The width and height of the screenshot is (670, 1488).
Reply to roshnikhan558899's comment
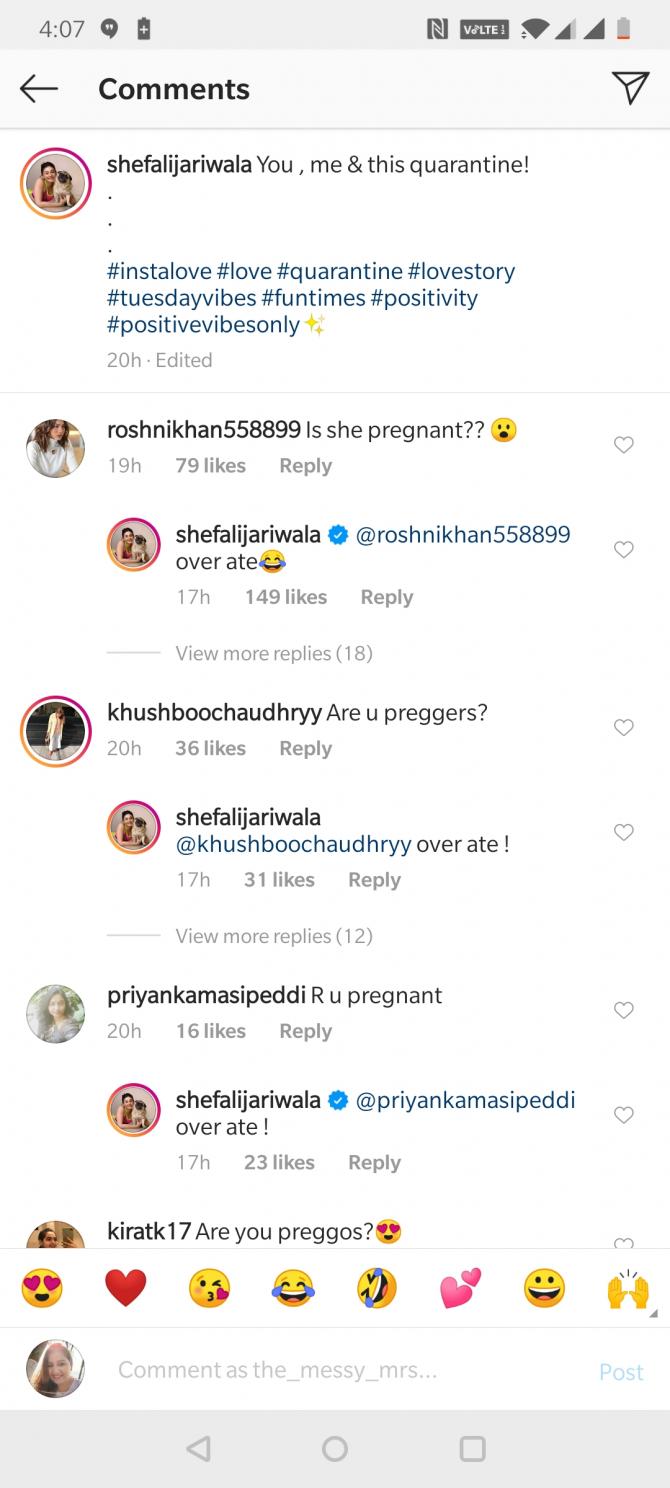pyautogui.click(x=305, y=466)
